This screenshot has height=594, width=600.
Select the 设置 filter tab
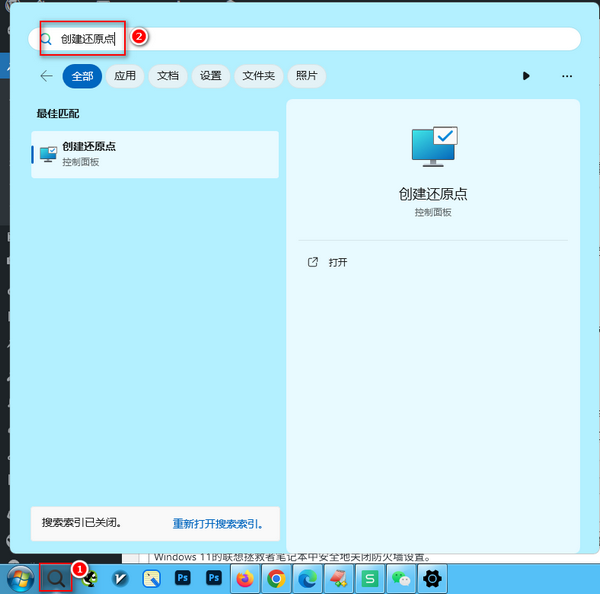(210, 76)
